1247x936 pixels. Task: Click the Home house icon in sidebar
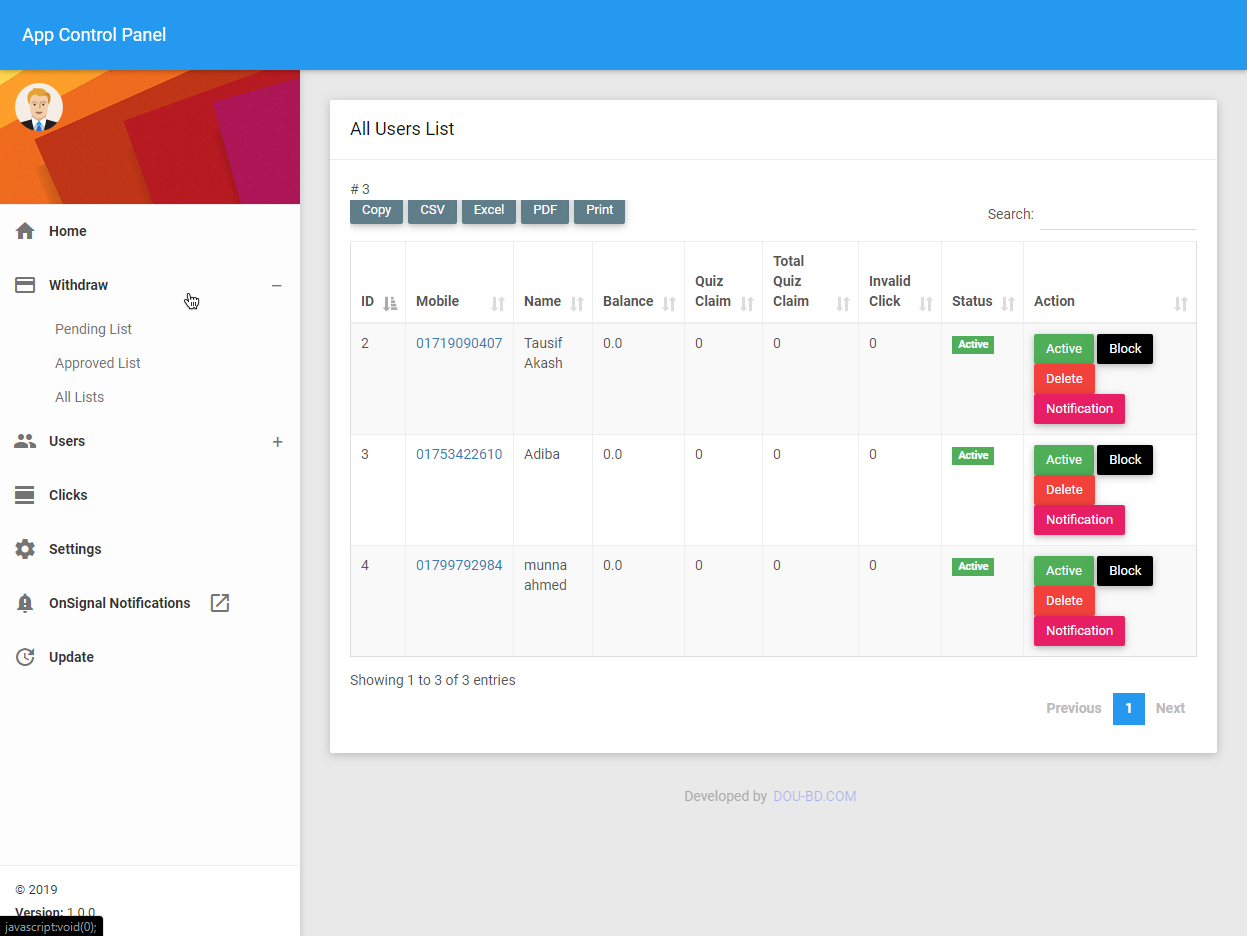[x=25, y=231]
